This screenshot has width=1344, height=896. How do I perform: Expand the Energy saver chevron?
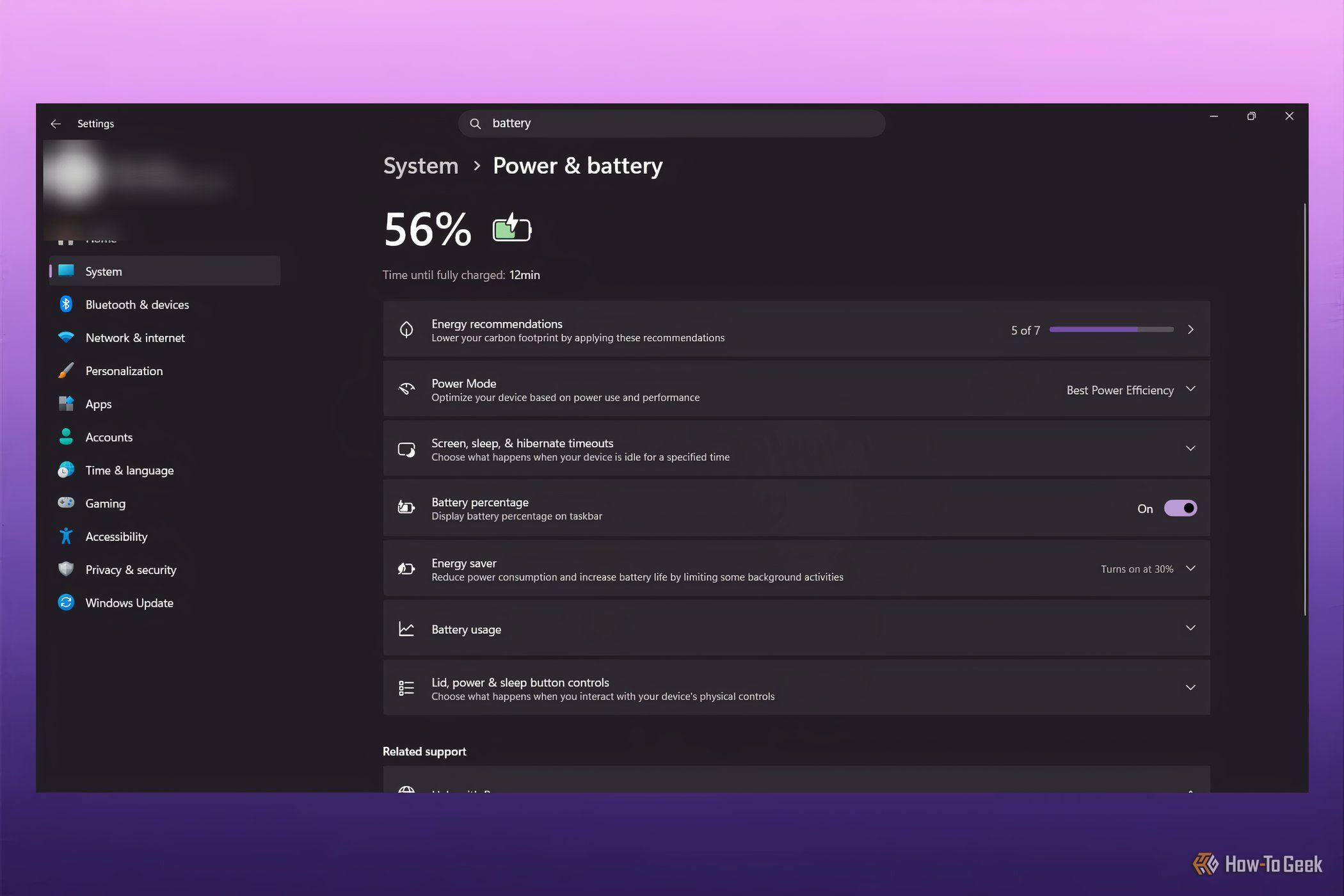(x=1190, y=568)
